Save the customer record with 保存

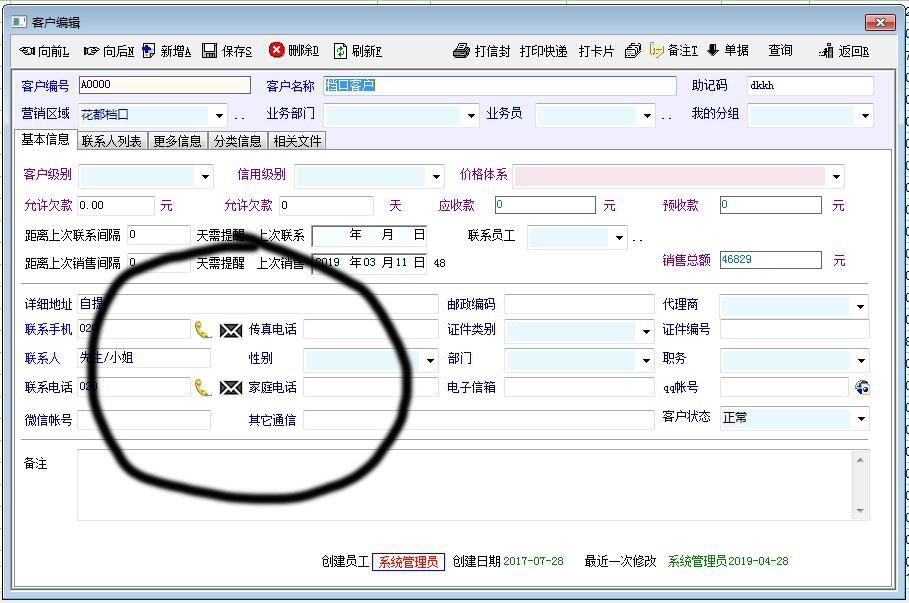tap(210, 51)
